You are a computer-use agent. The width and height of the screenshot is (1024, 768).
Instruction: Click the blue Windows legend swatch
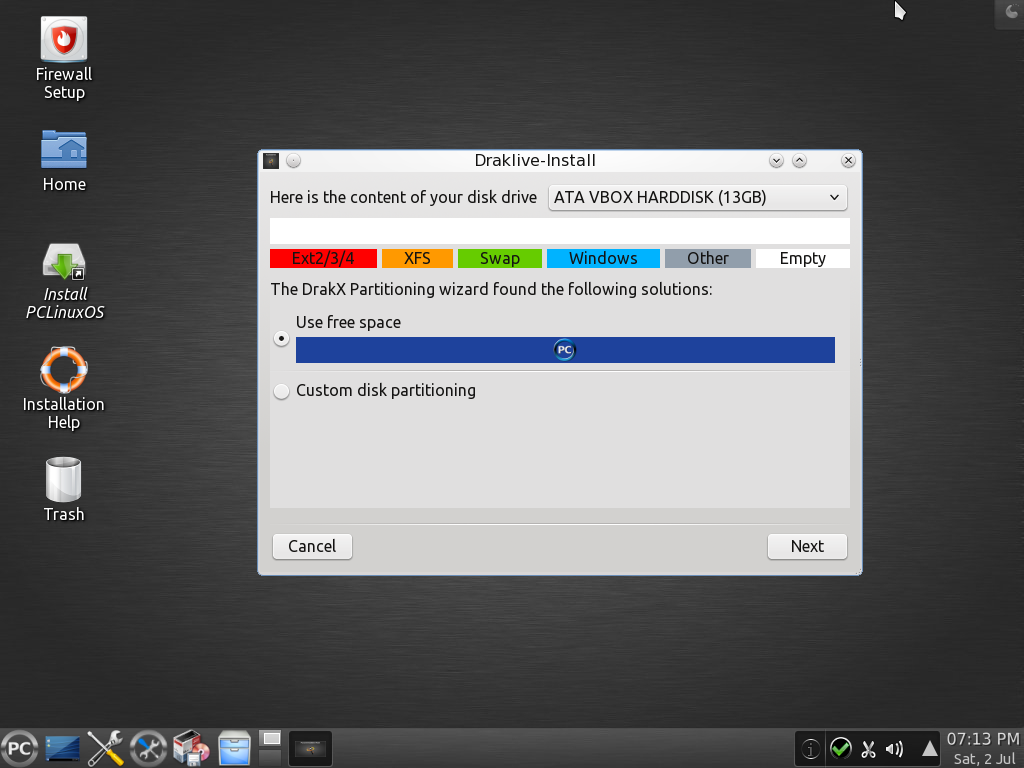pos(603,259)
